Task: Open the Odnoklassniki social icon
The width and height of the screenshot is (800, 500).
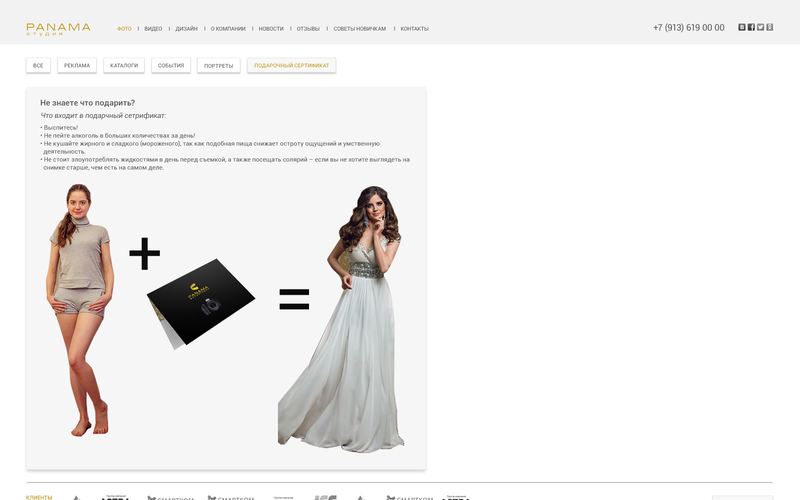Action: [769, 27]
